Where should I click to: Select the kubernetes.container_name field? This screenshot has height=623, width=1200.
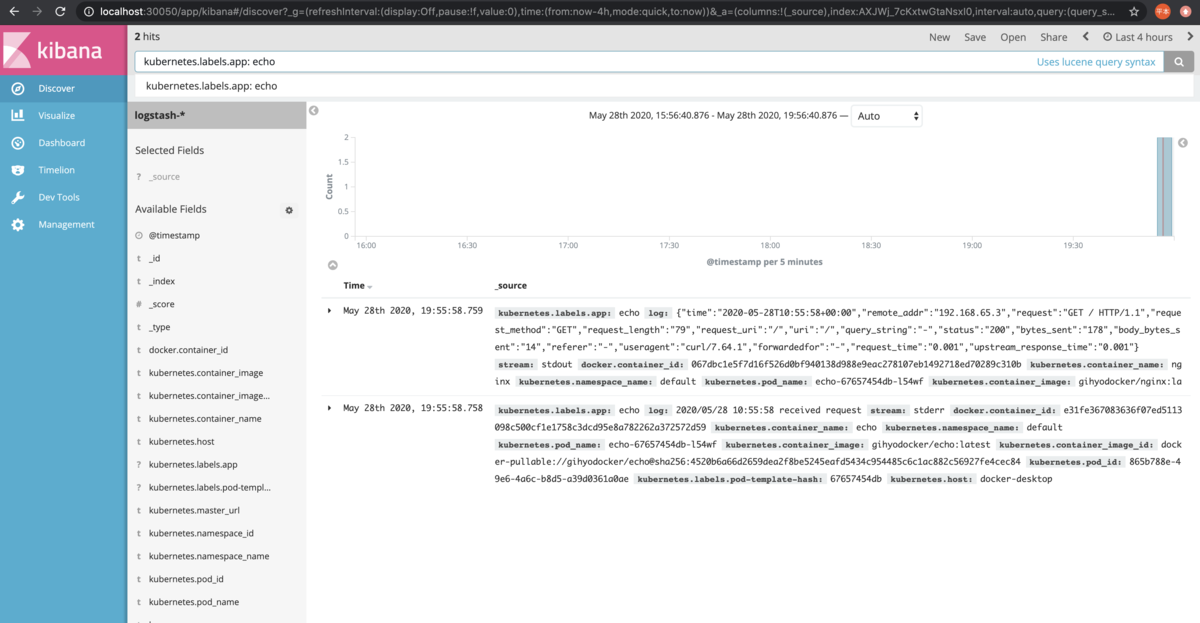click(x=205, y=418)
